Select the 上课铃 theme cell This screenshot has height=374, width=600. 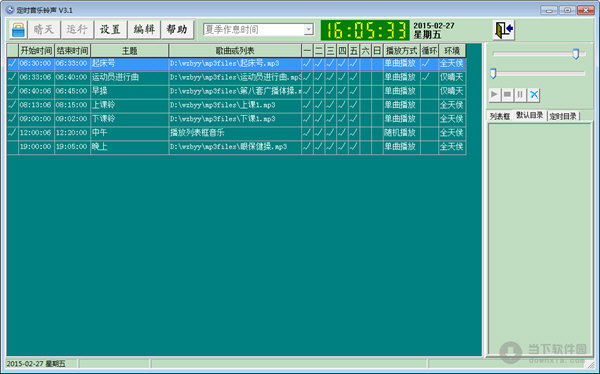(129, 105)
